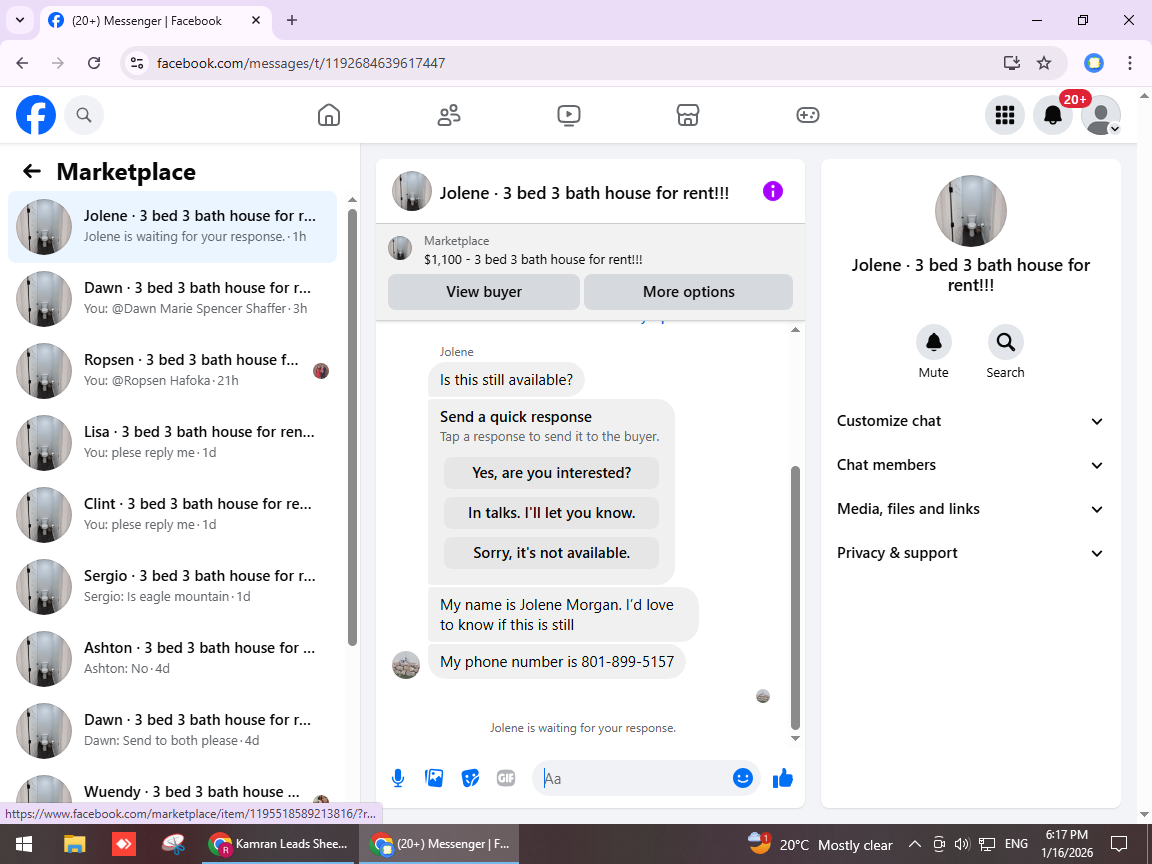This screenshot has height=864, width=1152.
Task: Open the Facebook search icon
Action: (84, 115)
